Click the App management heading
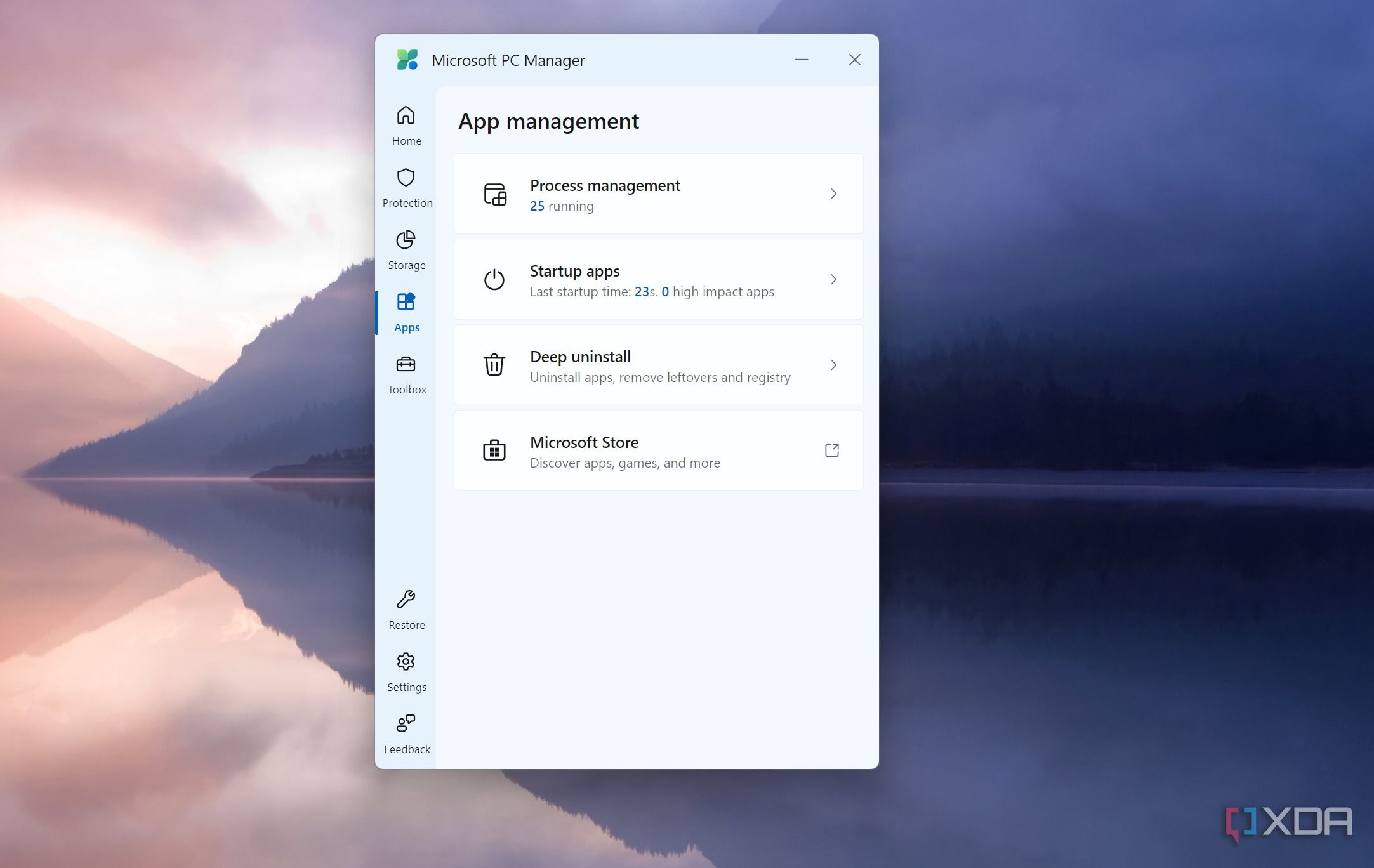This screenshot has height=868, width=1374. click(548, 121)
